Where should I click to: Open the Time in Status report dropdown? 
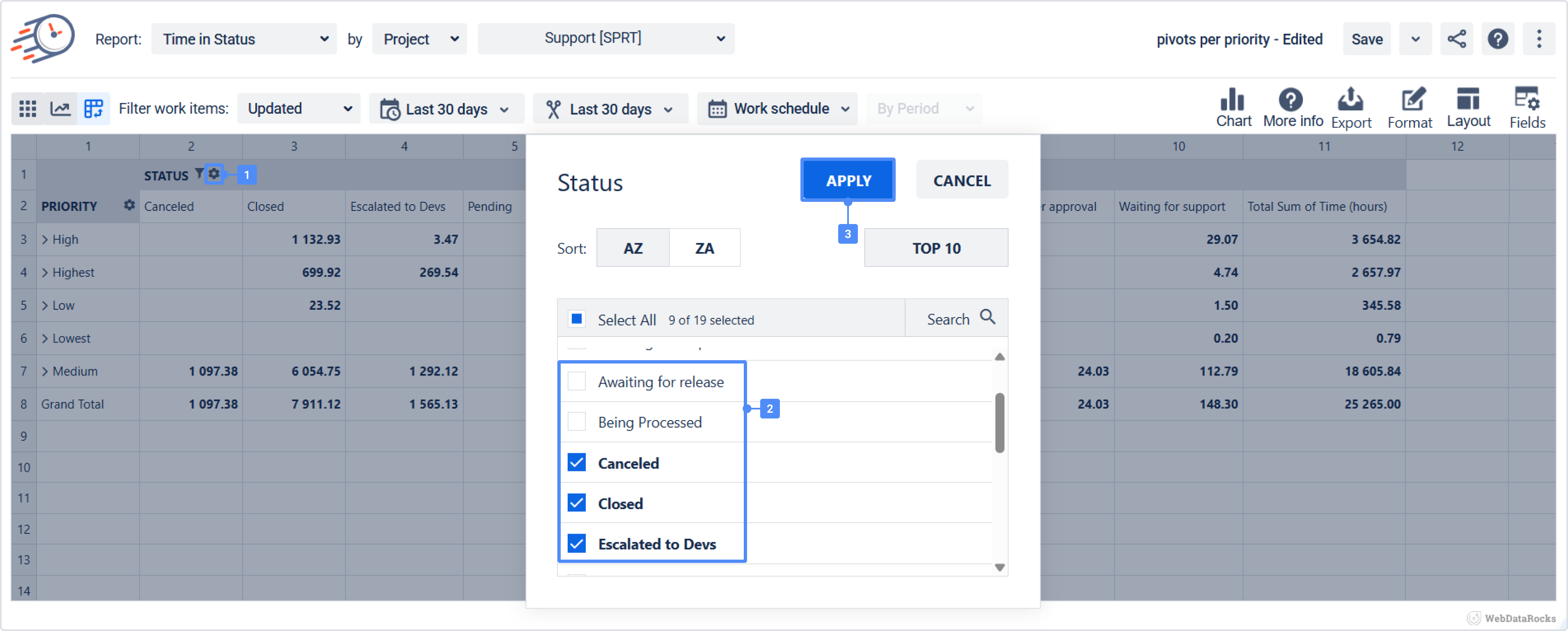pos(243,39)
